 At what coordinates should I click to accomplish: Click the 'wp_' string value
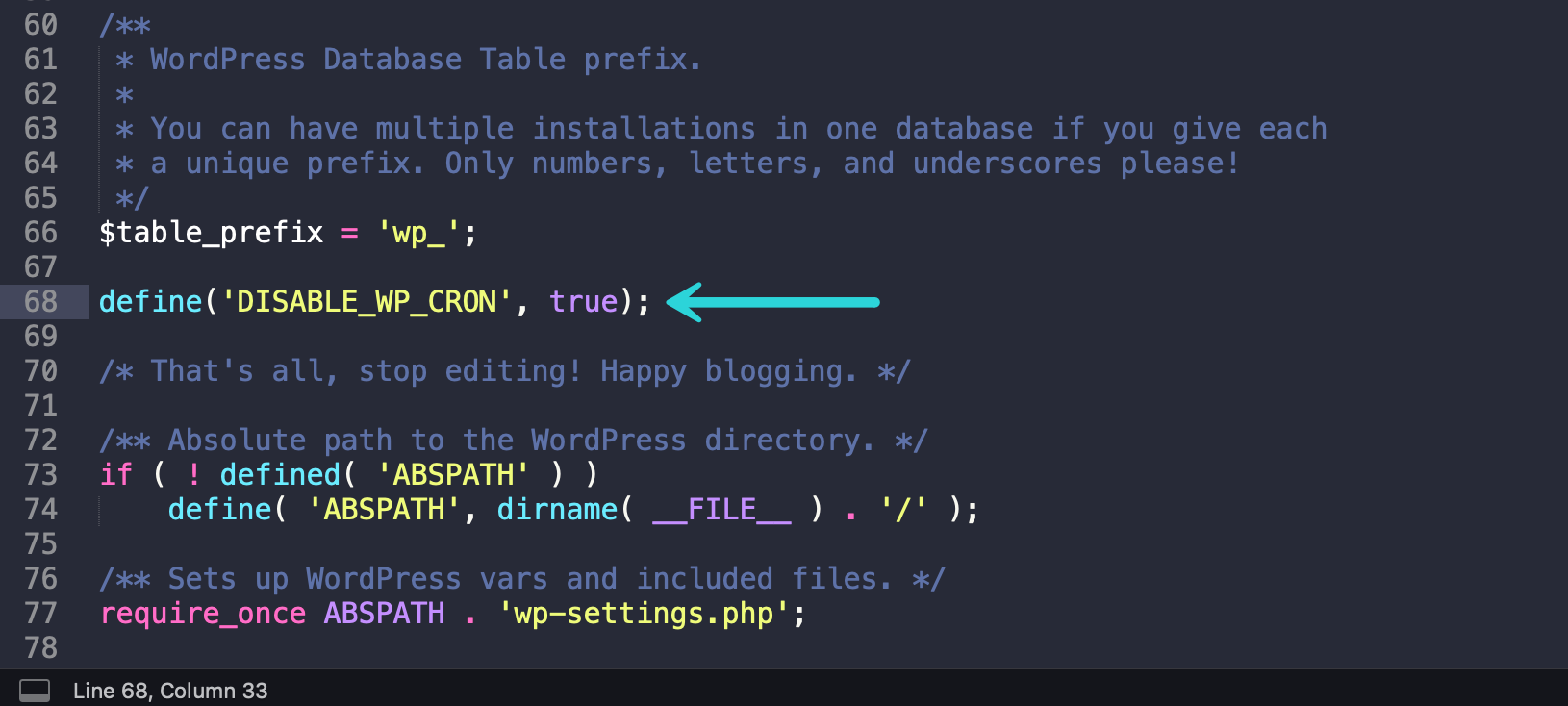(418, 233)
